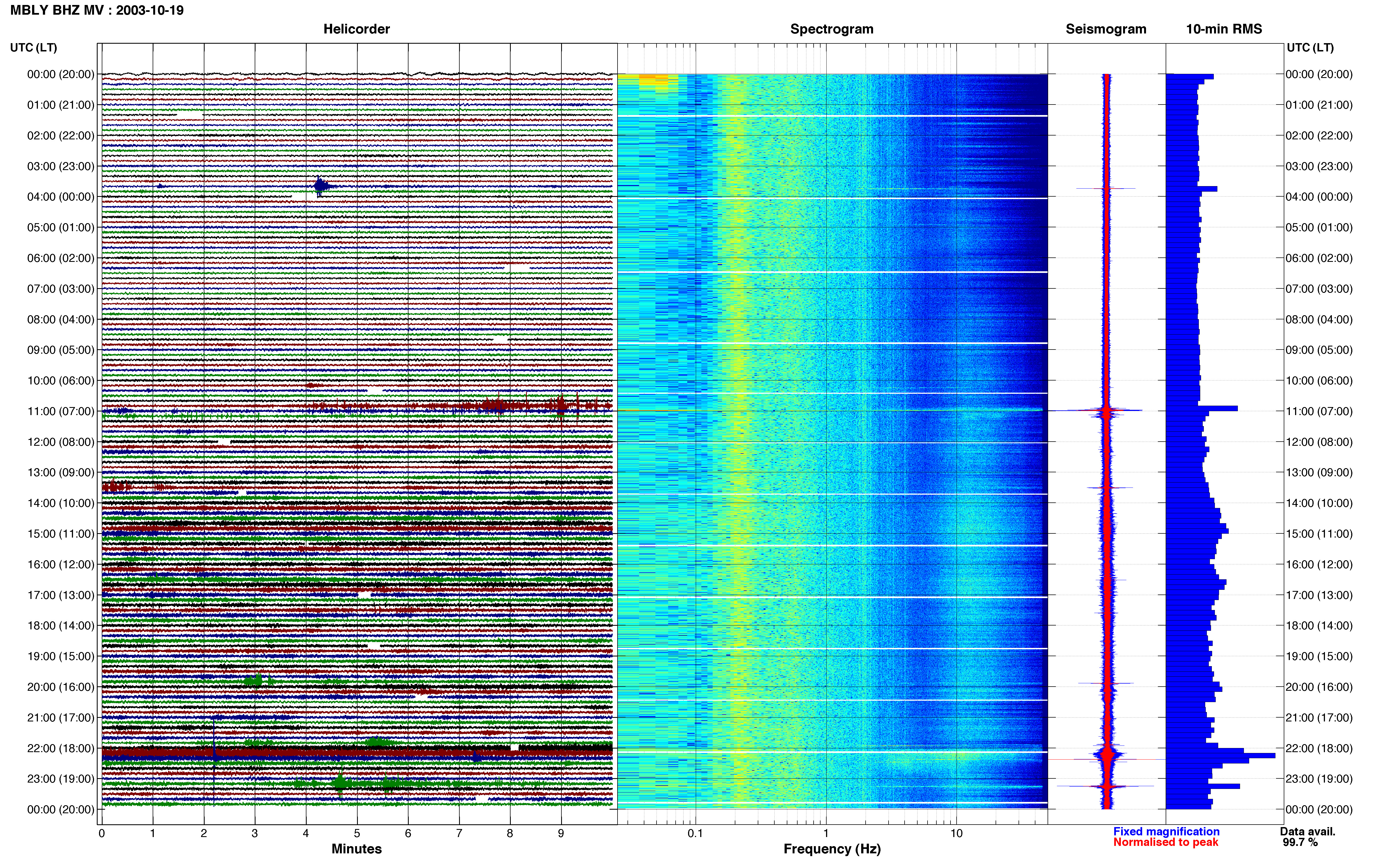The height and width of the screenshot is (868, 1388).
Task: Select the Helicorder panel heading
Action: (x=356, y=29)
